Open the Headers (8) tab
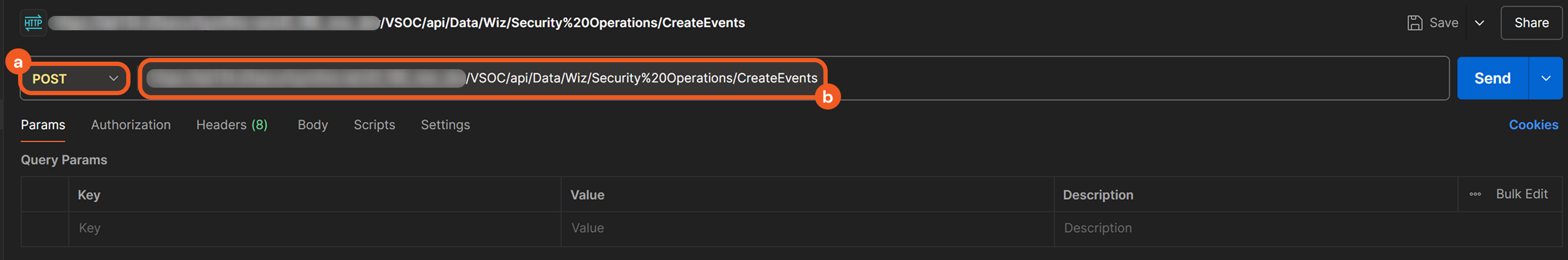This screenshot has width=1568, height=260. coord(231,124)
